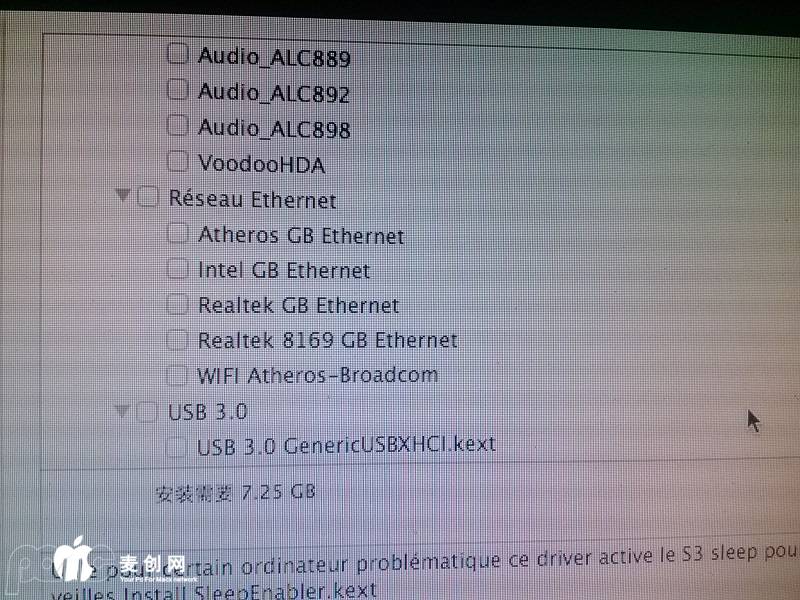Image resolution: width=800 pixels, height=600 pixels.
Task: Select the USB 3.0 GenericUSBXHCI.kext row label
Action: point(346,445)
